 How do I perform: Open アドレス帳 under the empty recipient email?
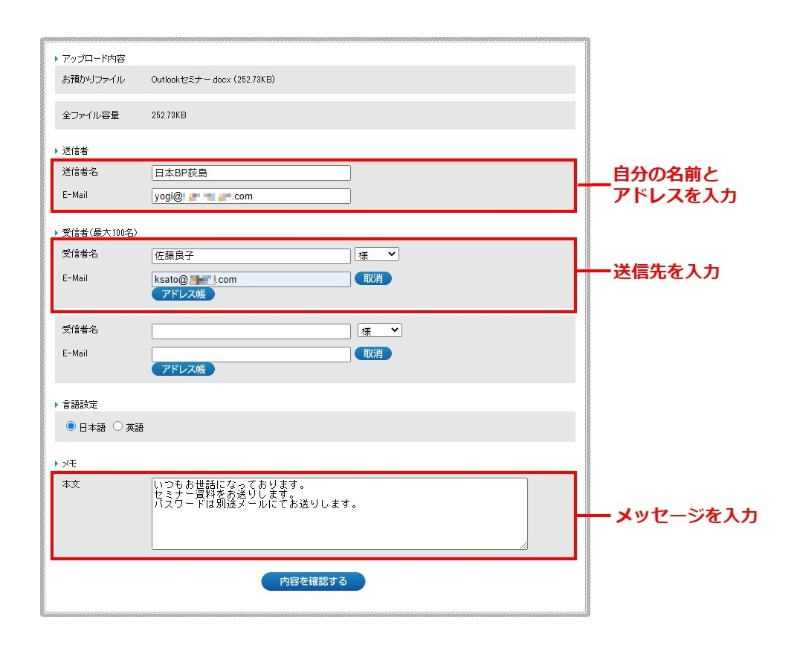click(183, 369)
